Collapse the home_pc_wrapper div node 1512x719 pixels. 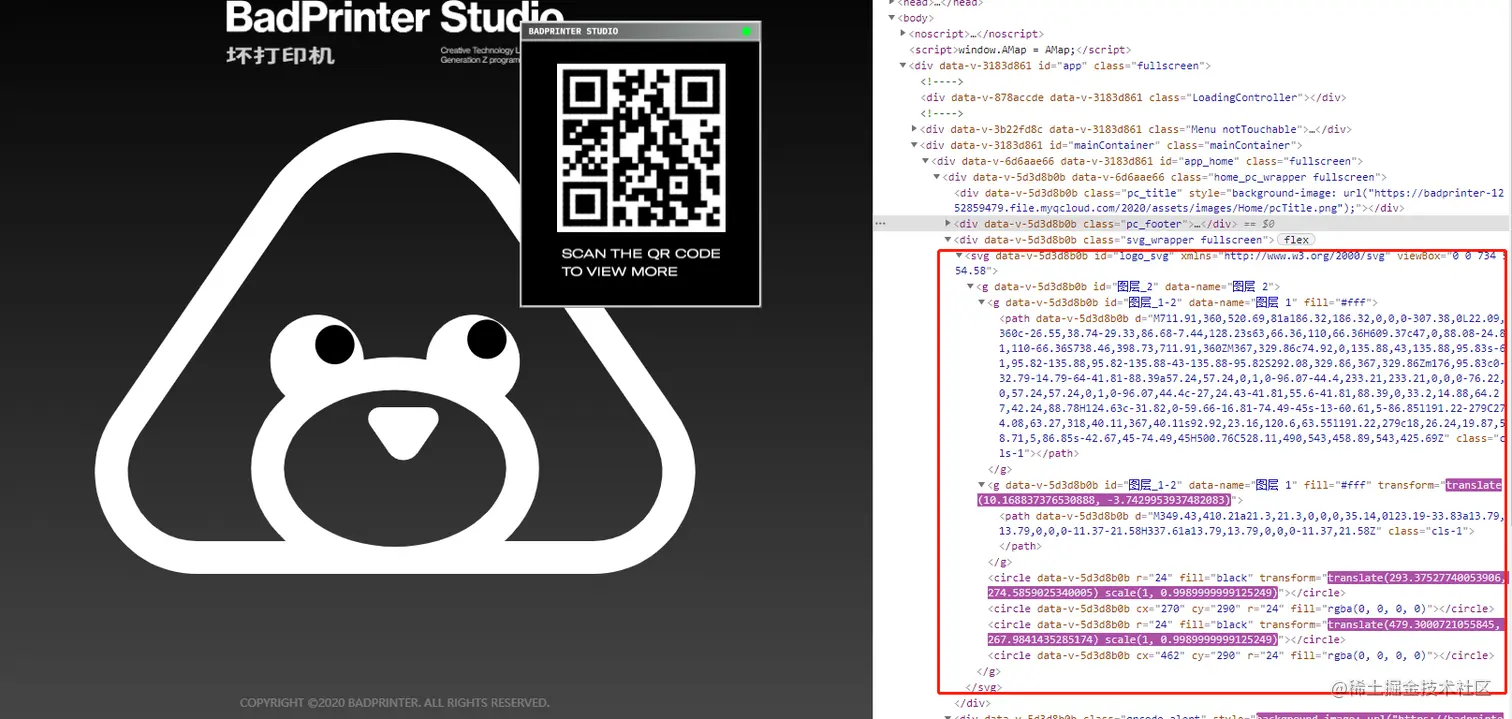(x=937, y=177)
